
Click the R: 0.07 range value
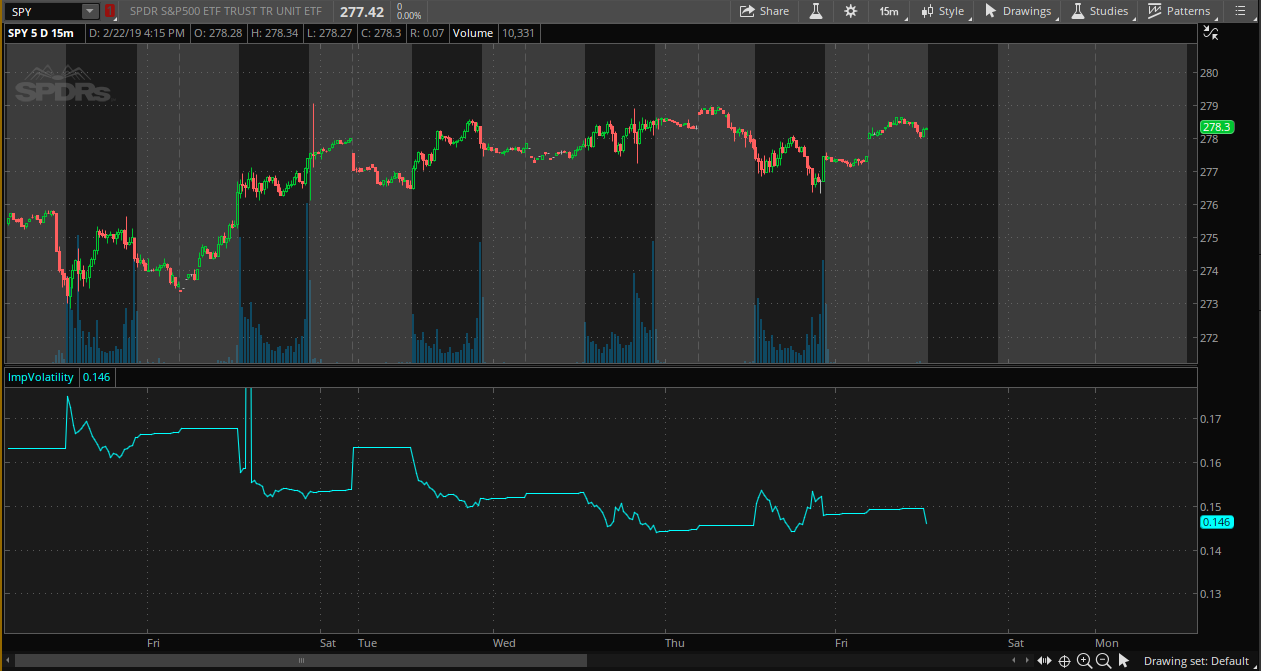(427, 33)
